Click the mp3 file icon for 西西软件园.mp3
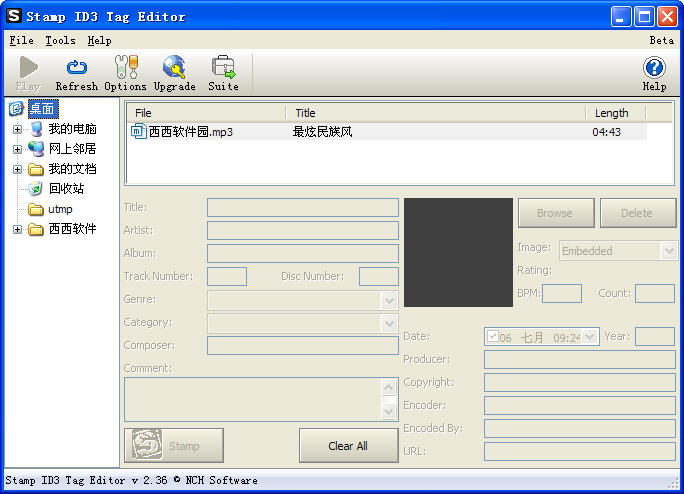 139,131
